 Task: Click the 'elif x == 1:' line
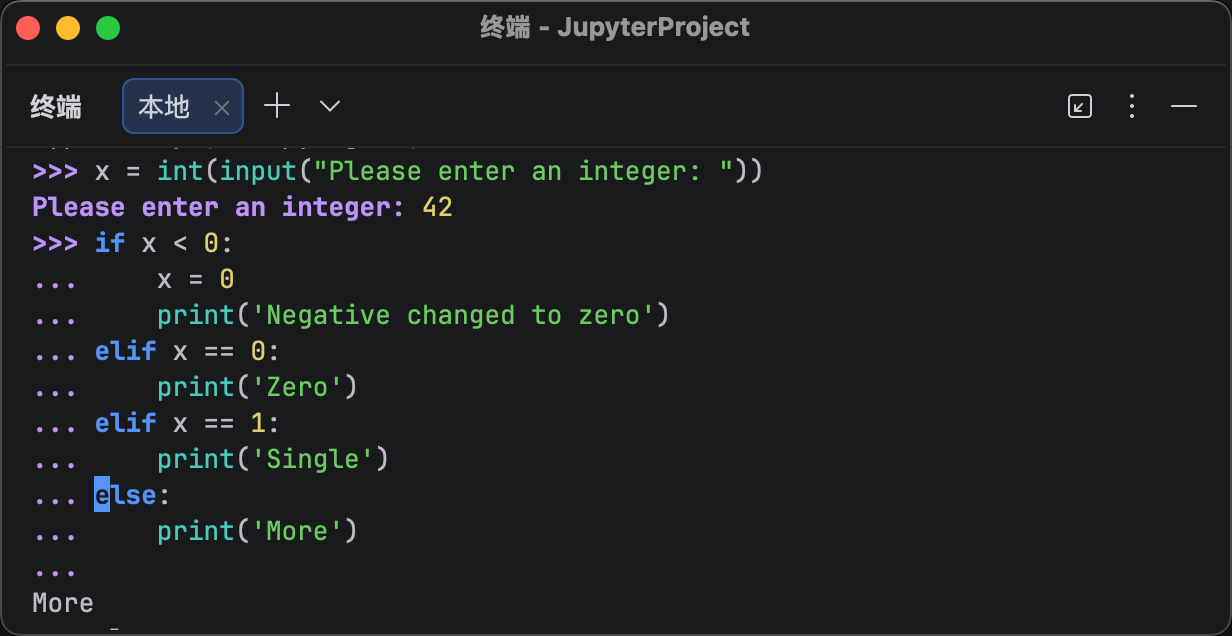tap(187, 423)
